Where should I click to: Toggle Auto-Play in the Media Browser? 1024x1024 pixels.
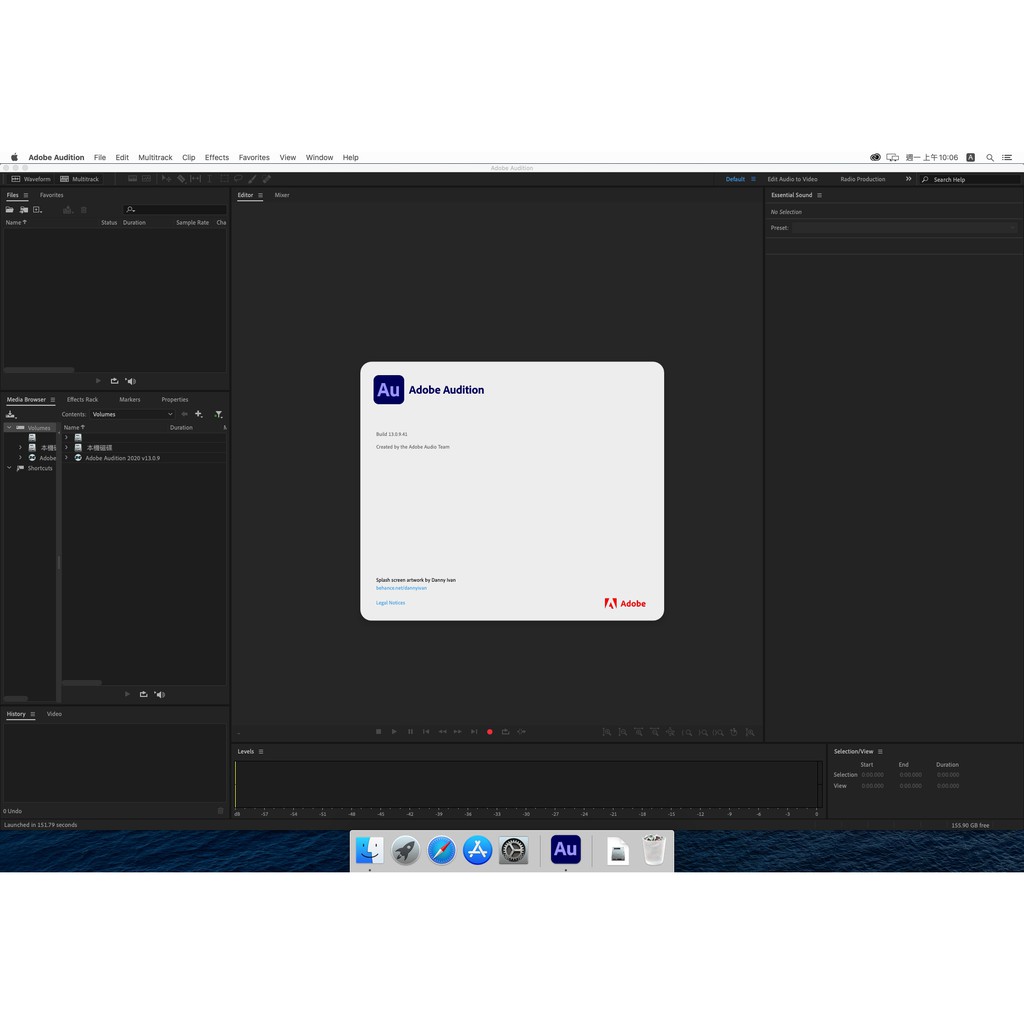tap(159, 695)
